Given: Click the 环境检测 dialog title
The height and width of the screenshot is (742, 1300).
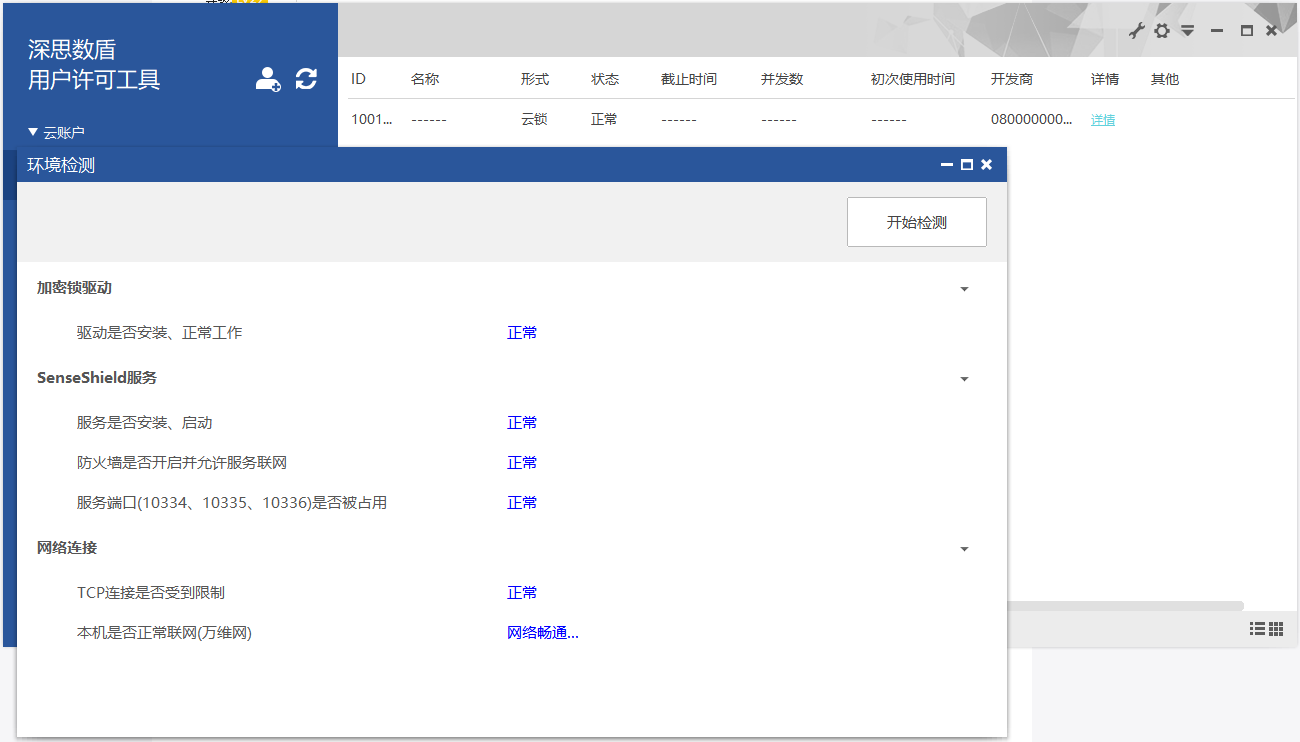Looking at the screenshot, I should coord(61,165).
